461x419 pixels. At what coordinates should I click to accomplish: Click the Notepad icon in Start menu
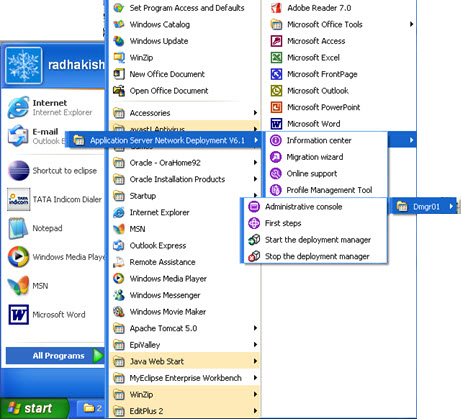tap(18, 228)
